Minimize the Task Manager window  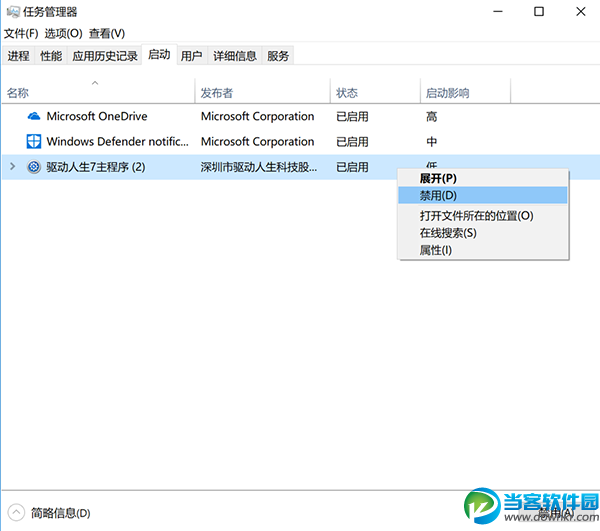click(497, 11)
